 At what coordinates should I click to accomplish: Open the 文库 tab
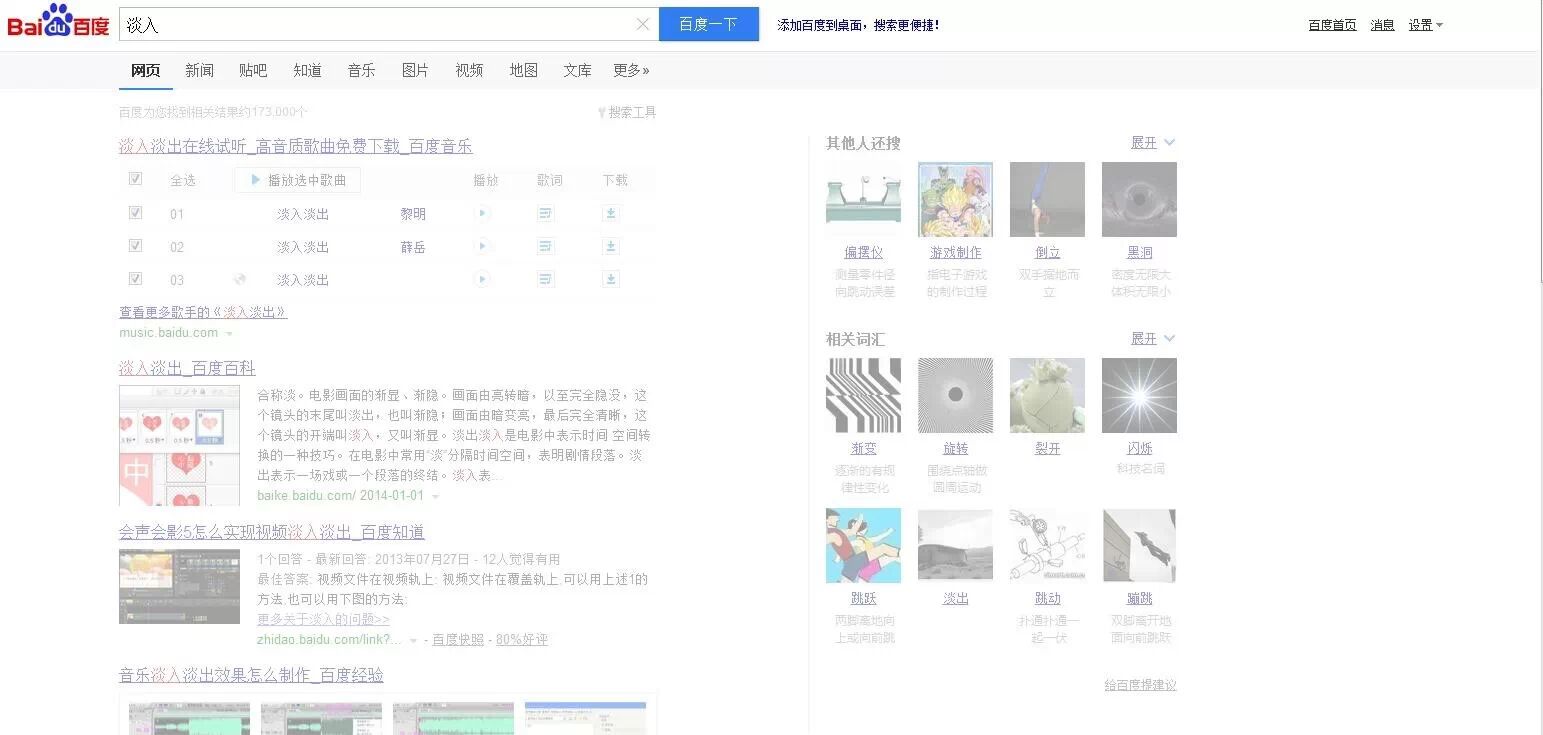(577, 70)
